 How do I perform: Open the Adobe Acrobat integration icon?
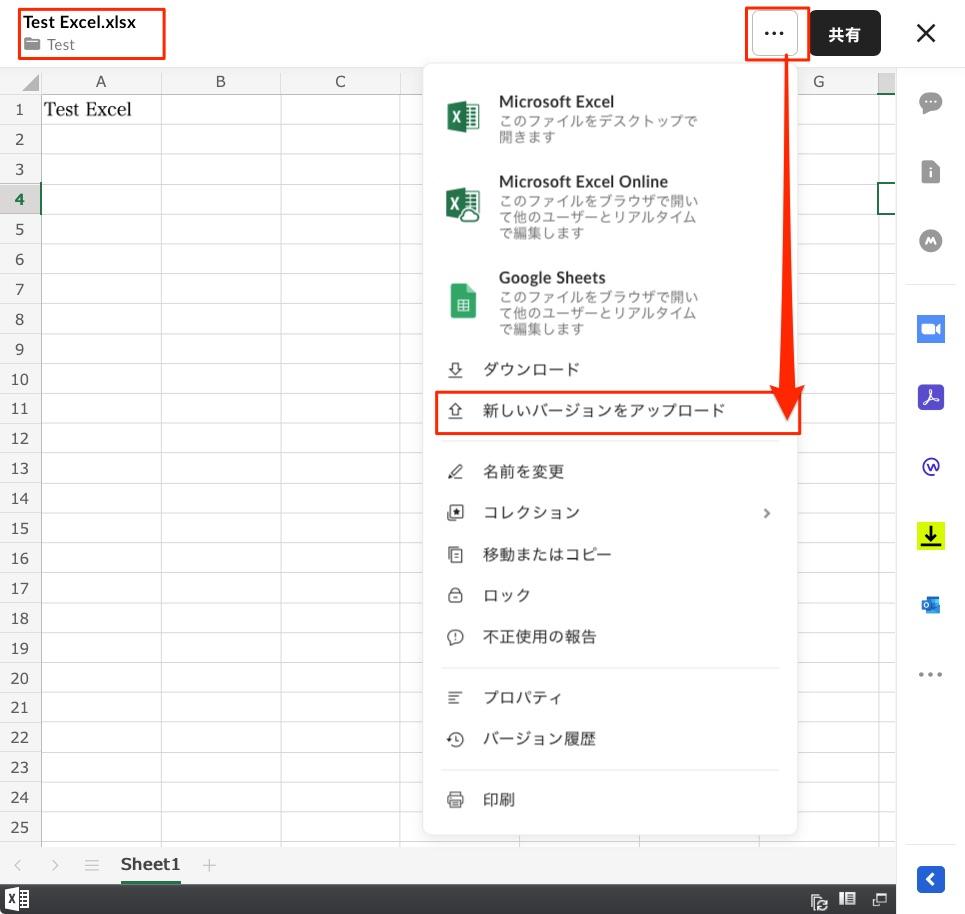[x=931, y=398]
